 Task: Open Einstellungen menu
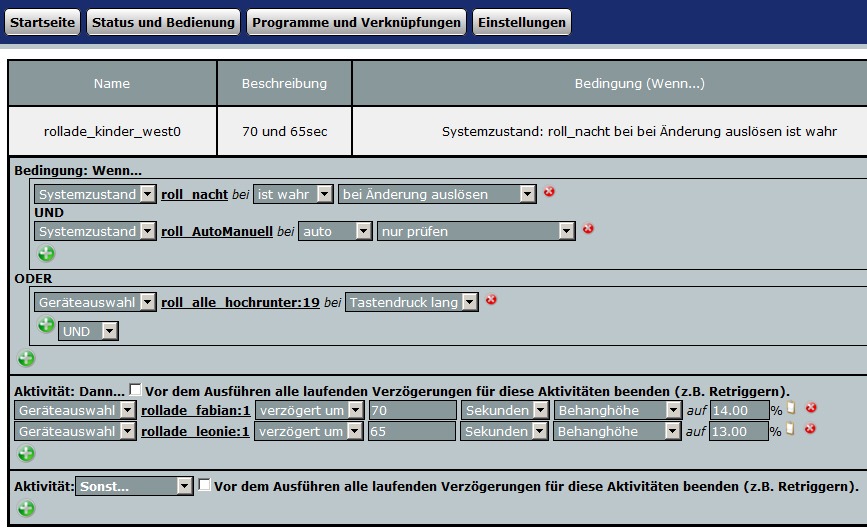521,22
